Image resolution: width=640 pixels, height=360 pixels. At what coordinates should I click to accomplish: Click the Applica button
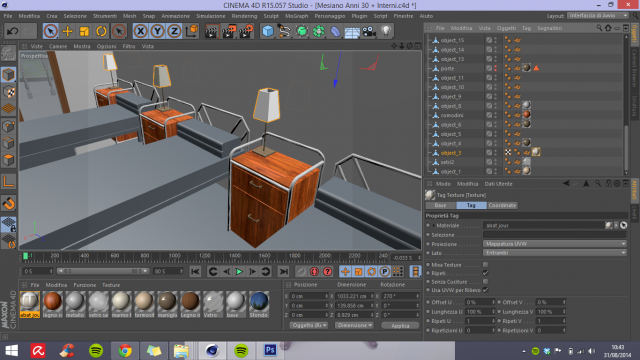click(400, 325)
